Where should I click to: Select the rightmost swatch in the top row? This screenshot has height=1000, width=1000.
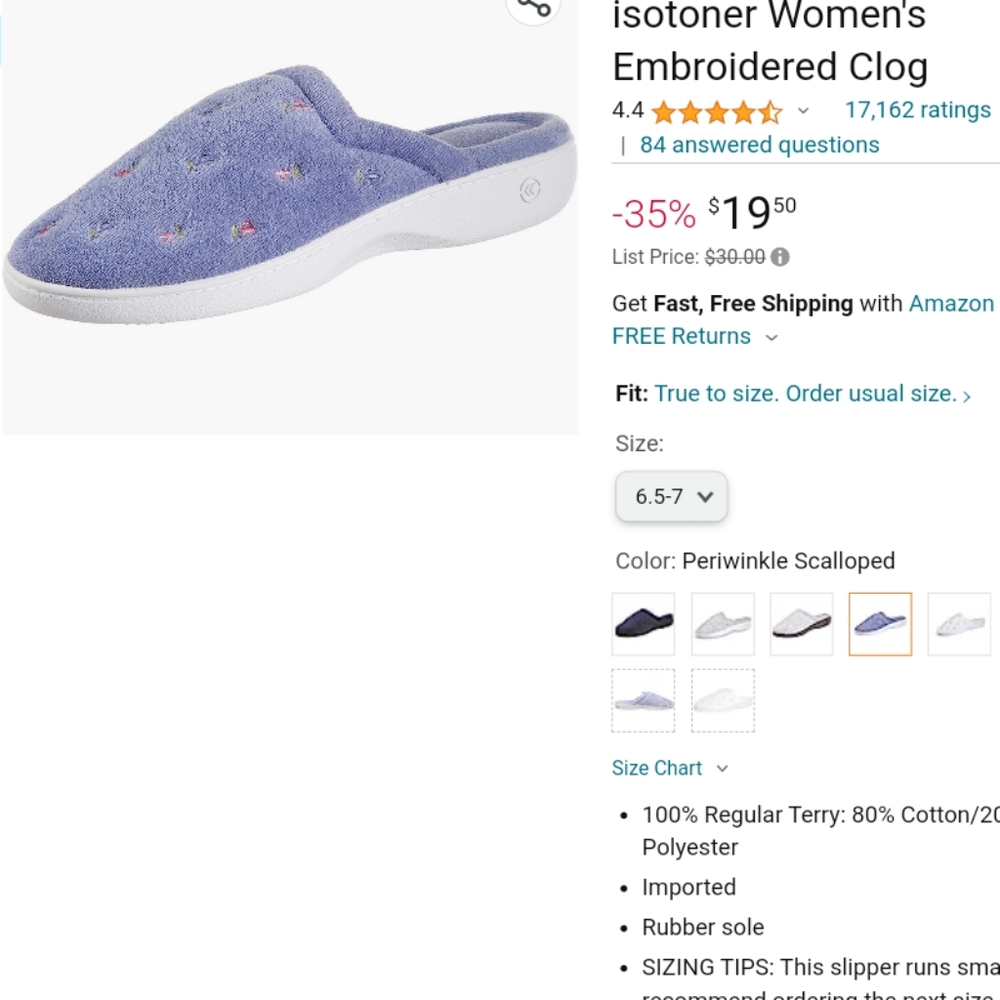[x=958, y=623]
